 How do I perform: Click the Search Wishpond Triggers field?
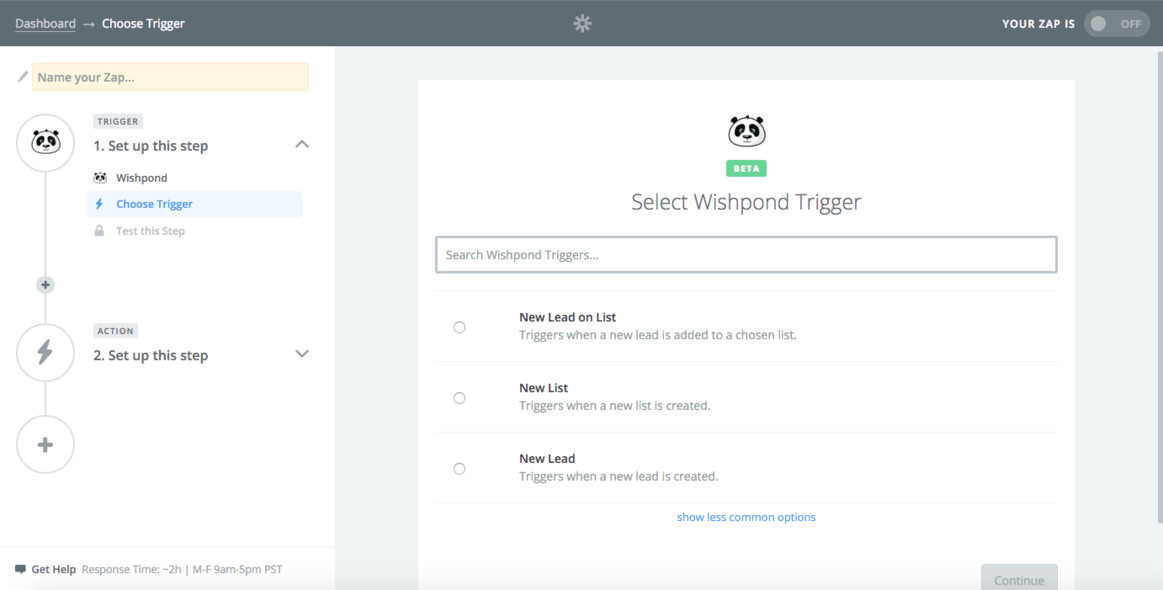pyautogui.click(x=746, y=255)
